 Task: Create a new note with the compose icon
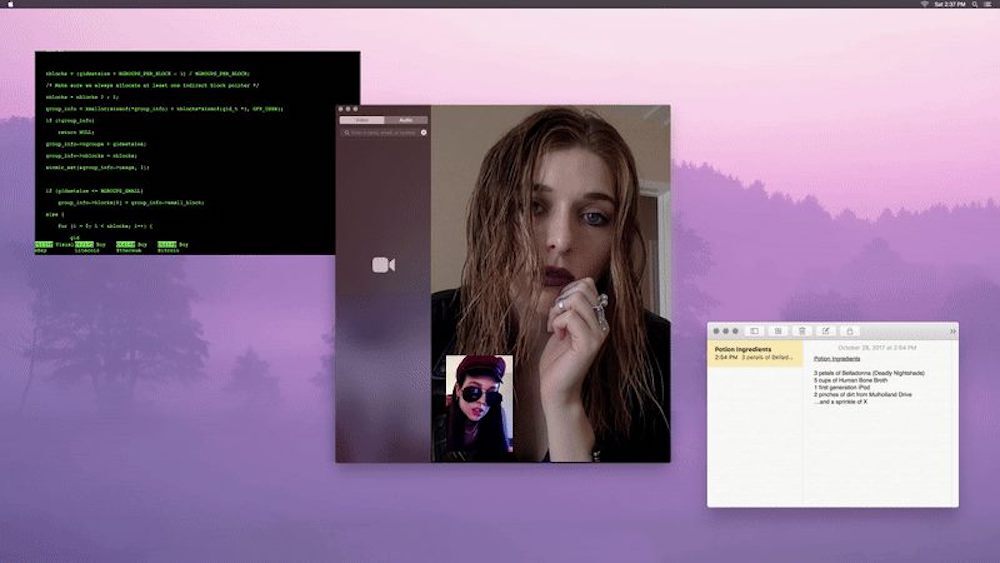point(826,331)
